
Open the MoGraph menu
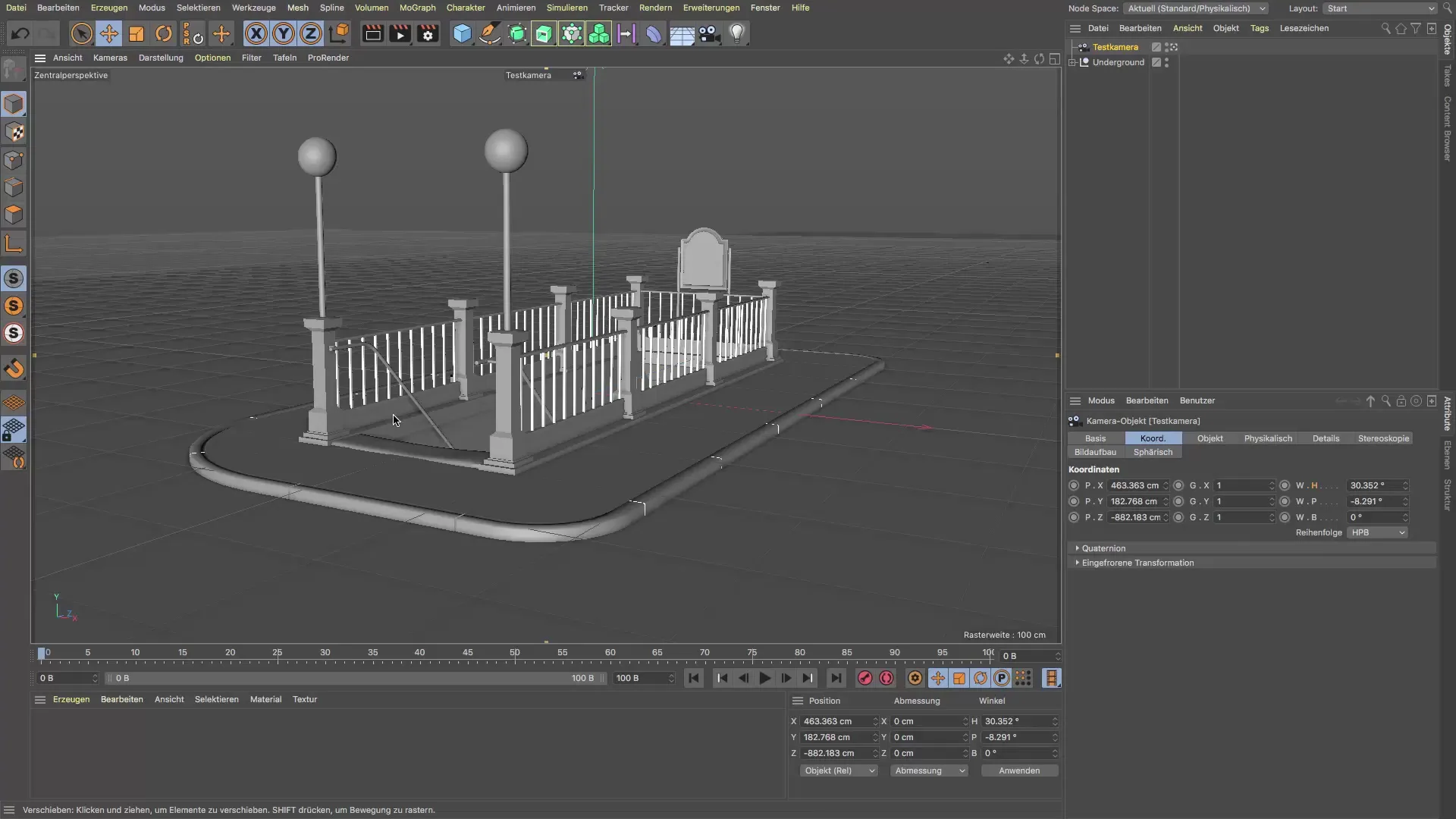pyautogui.click(x=417, y=8)
